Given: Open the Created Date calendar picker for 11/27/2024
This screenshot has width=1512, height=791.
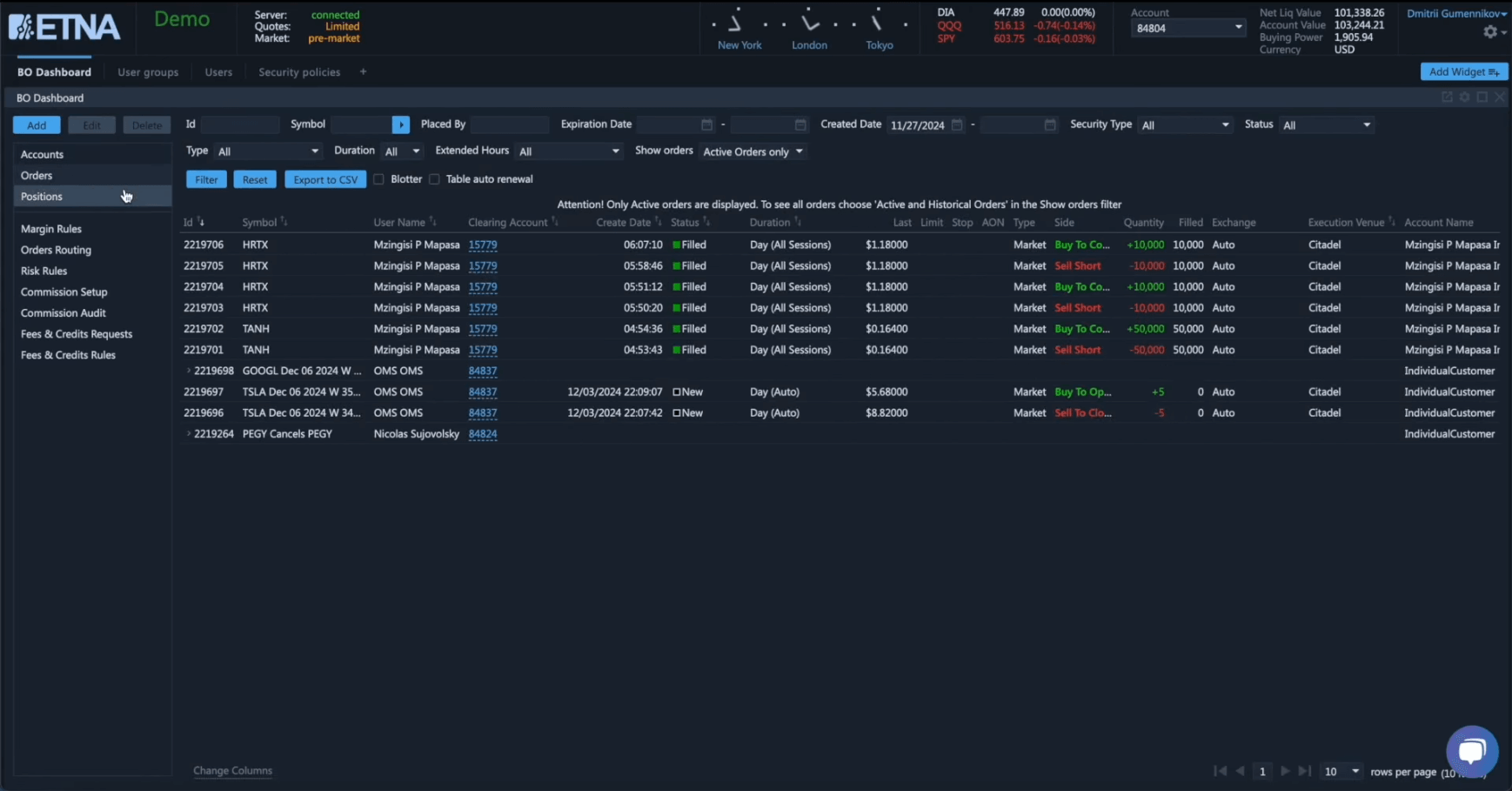Looking at the screenshot, I should (x=957, y=125).
